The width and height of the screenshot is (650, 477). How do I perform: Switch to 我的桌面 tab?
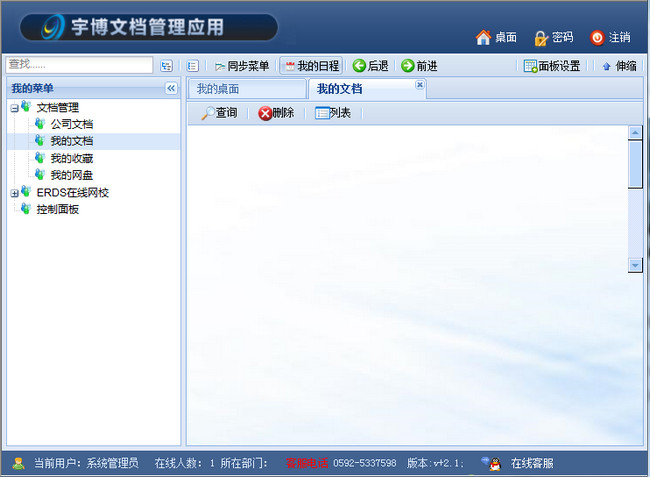click(247, 89)
